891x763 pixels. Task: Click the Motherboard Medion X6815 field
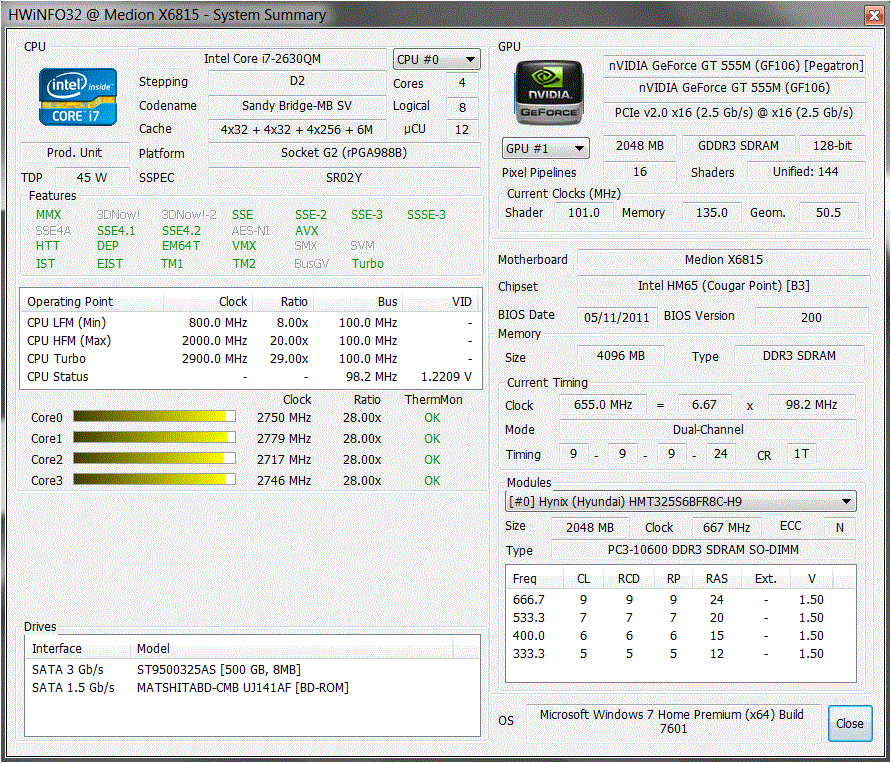pos(723,260)
